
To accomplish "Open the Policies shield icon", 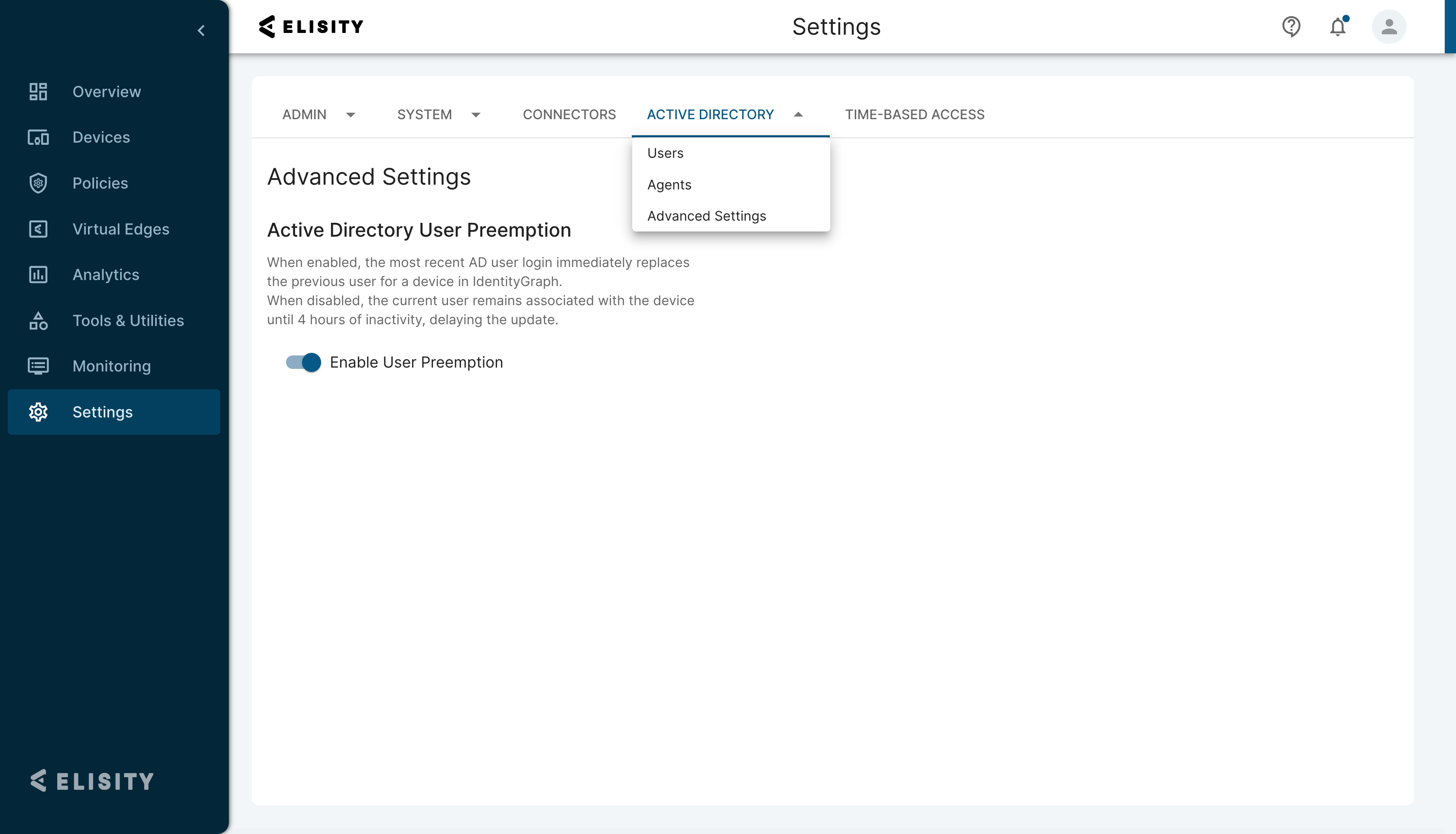I will [39, 183].
